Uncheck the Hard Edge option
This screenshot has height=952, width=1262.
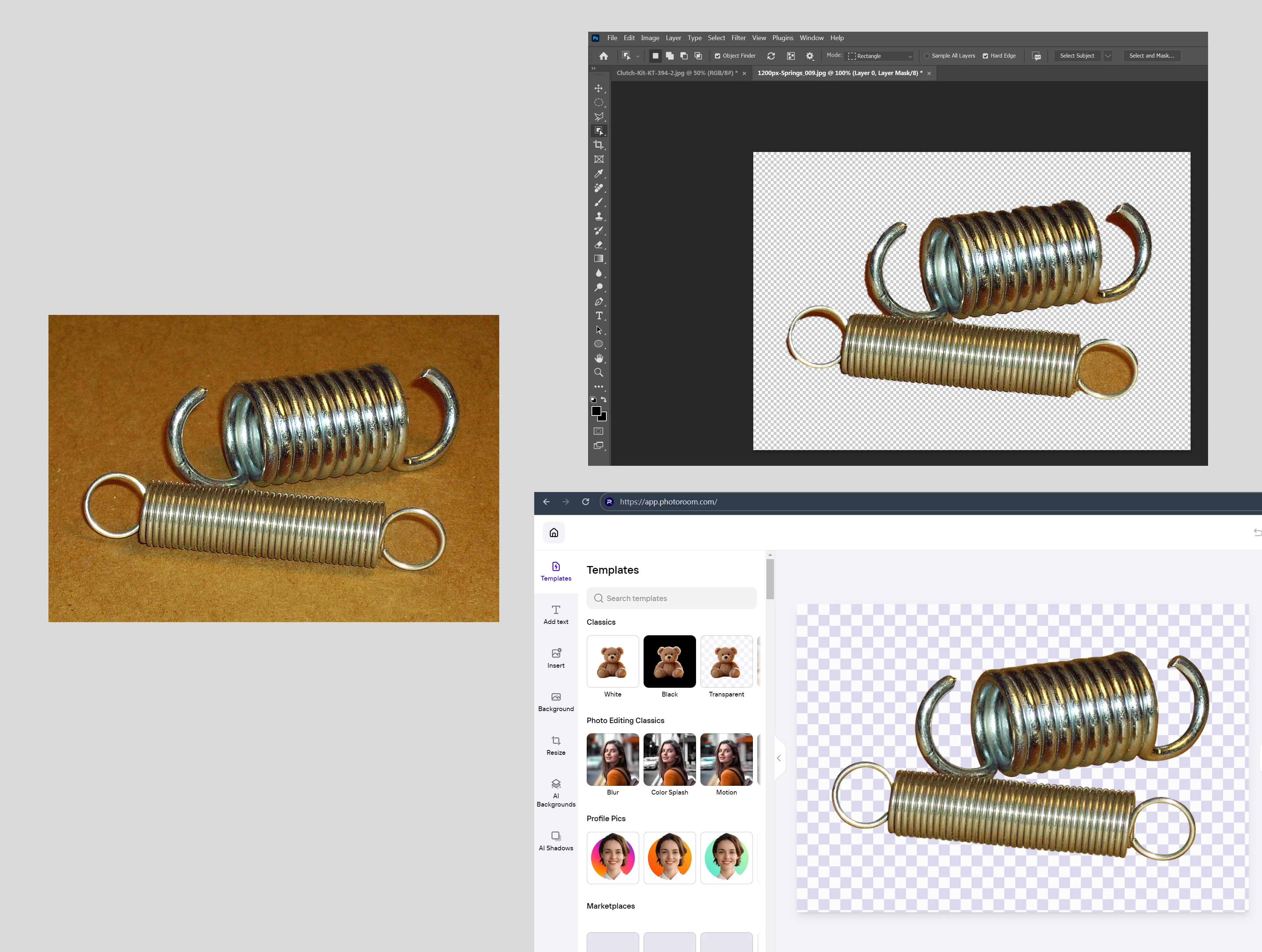tap(985, 56)
